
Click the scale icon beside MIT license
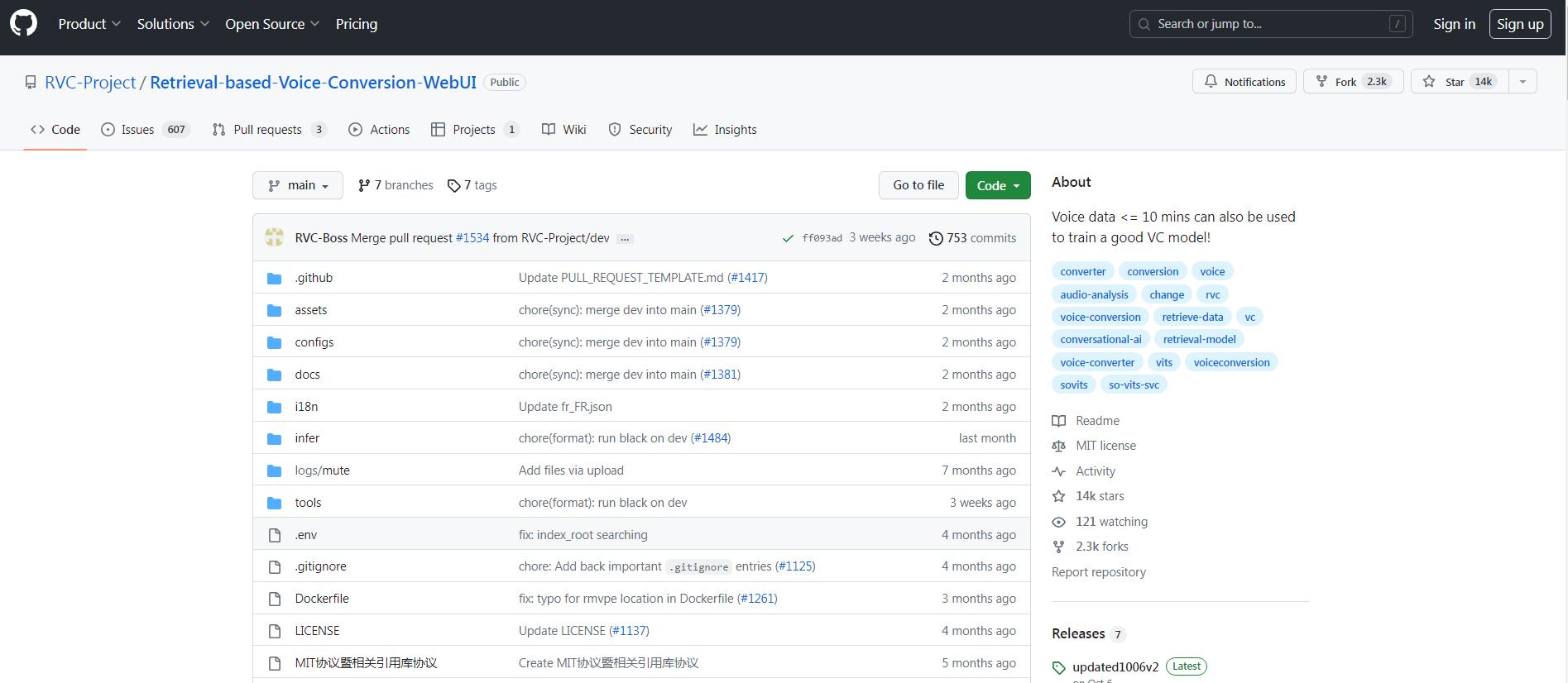click(1058, 446)
